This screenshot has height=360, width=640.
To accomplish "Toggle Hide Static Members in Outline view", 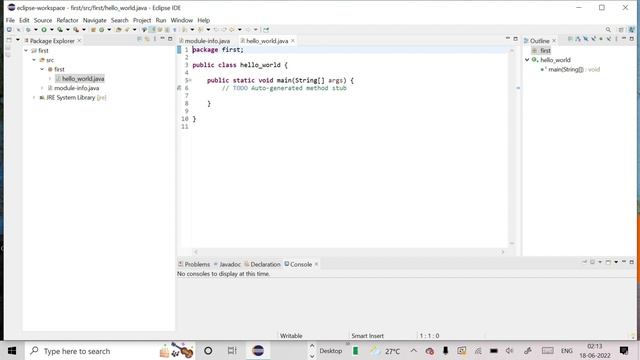I will [x=593, y=39].
